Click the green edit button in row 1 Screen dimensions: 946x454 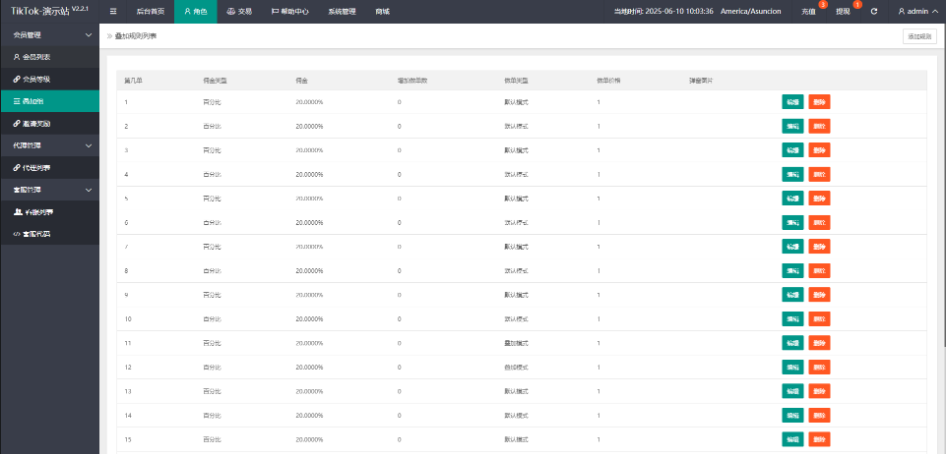(793, 102)
